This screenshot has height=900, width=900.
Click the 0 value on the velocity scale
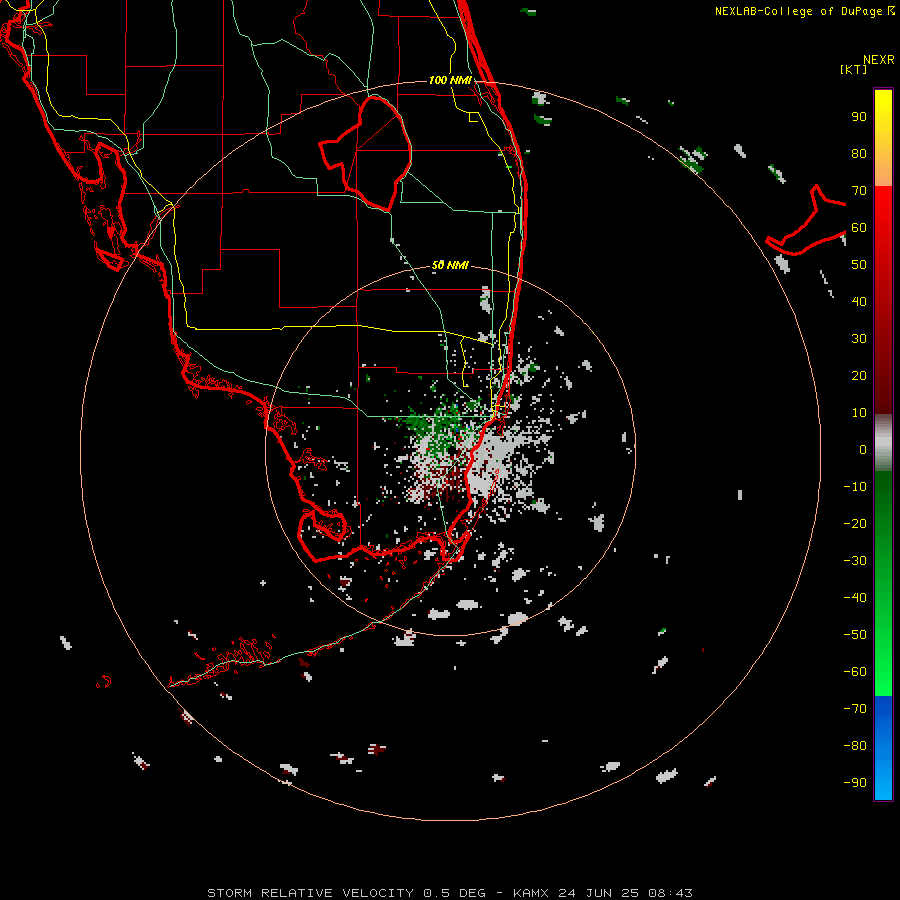[863, 450]
